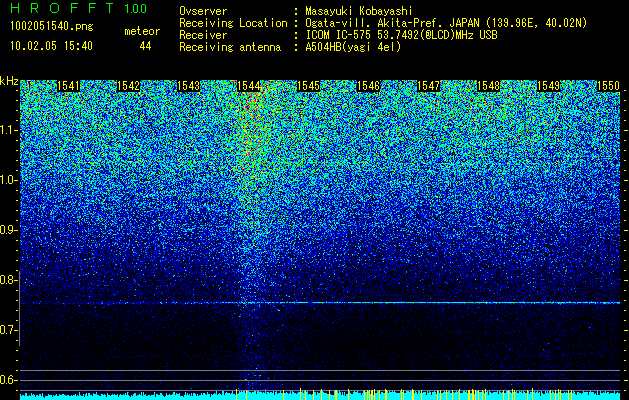The image size is (629, 400).
Task: Click the A504HB(yagi 4el) antenna text
Action: (353, 47)
